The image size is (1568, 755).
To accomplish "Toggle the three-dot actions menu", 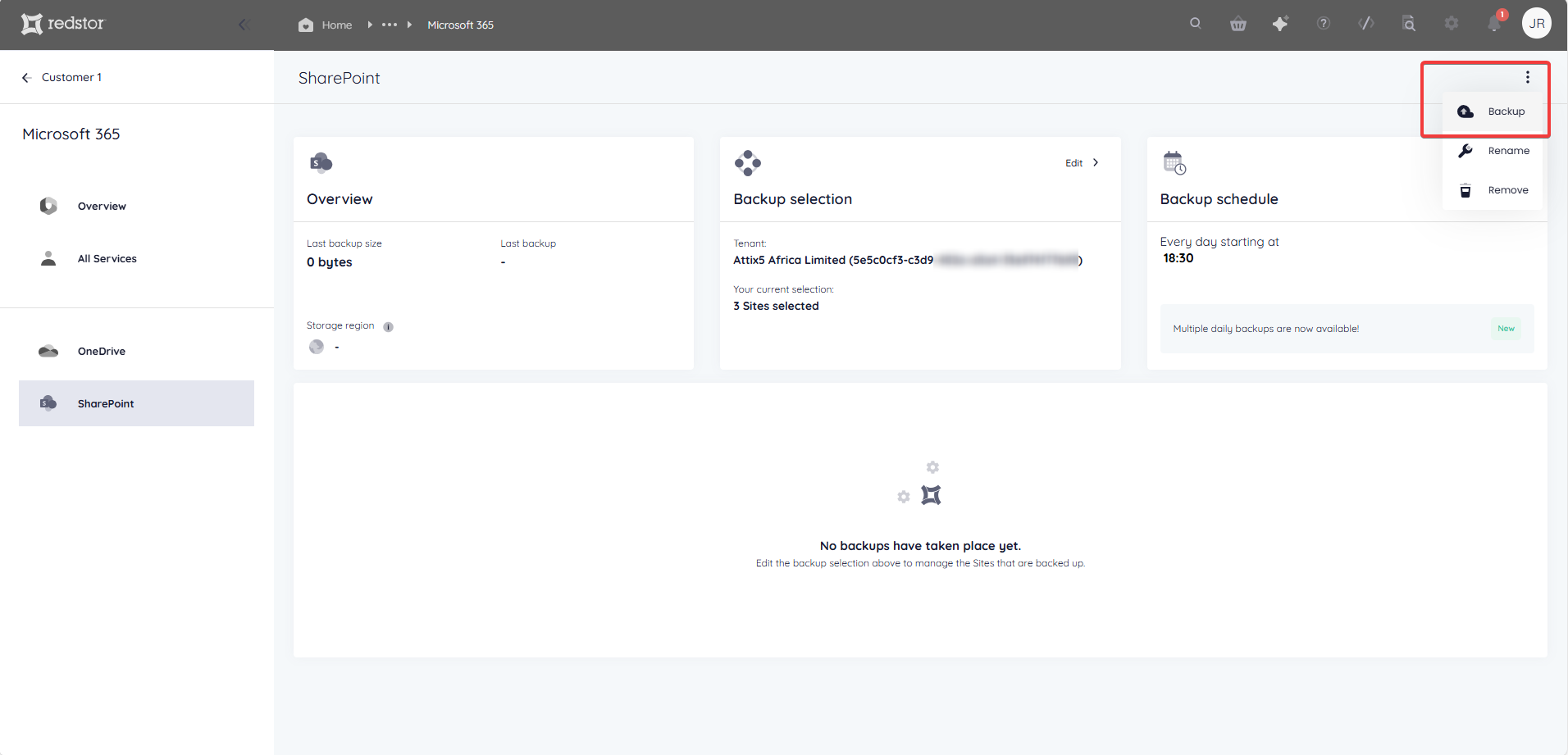I will tap(1527, 77).
